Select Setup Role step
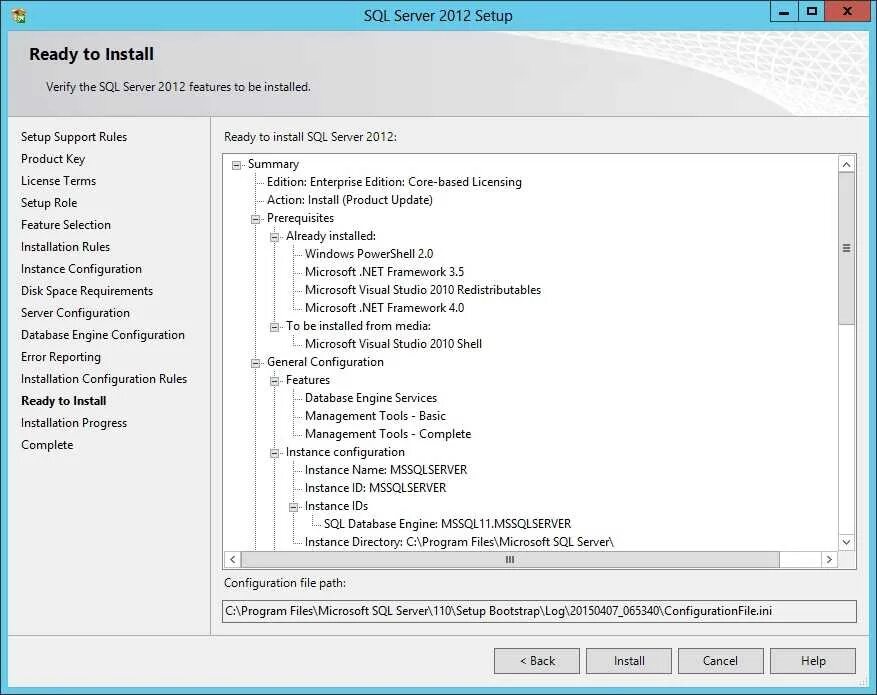877x695 pixels. (49, 203)
